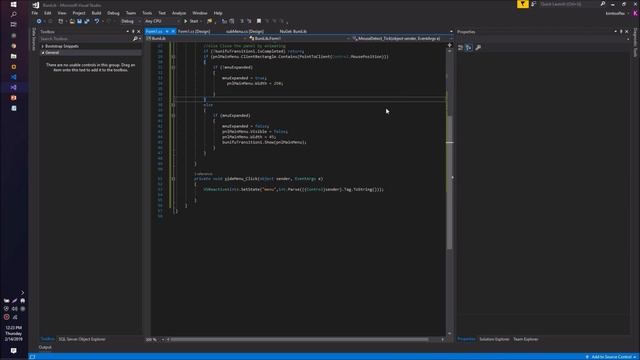
Task: Open the BuniLib project scope dropdown
Action: pyautogui.click(x=197, y=38)
